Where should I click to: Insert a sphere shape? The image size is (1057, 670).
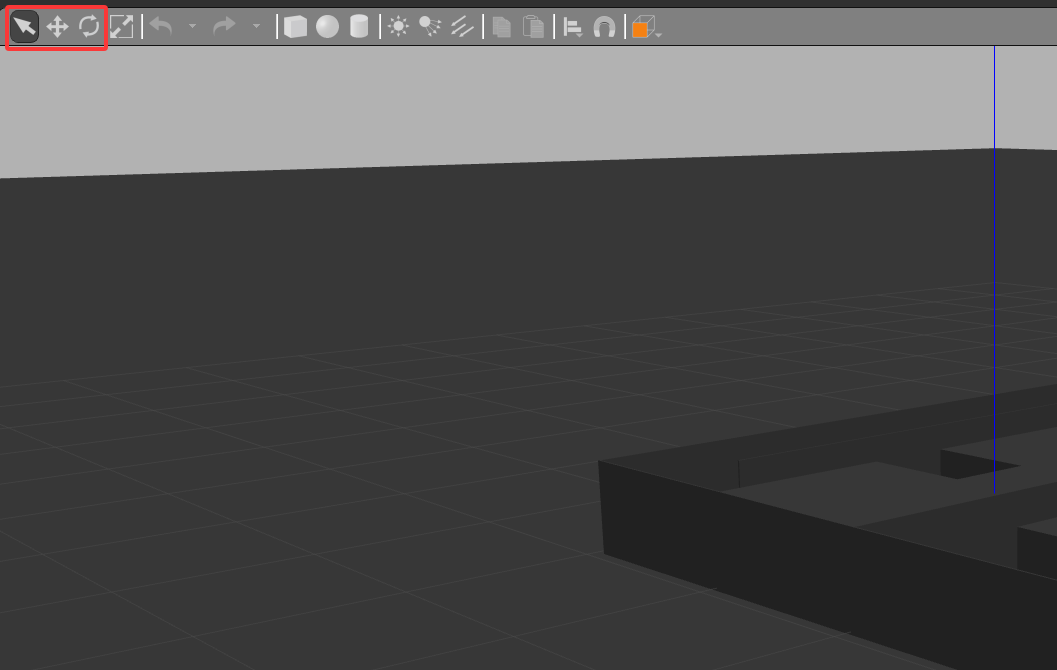(x=328, y=27)
